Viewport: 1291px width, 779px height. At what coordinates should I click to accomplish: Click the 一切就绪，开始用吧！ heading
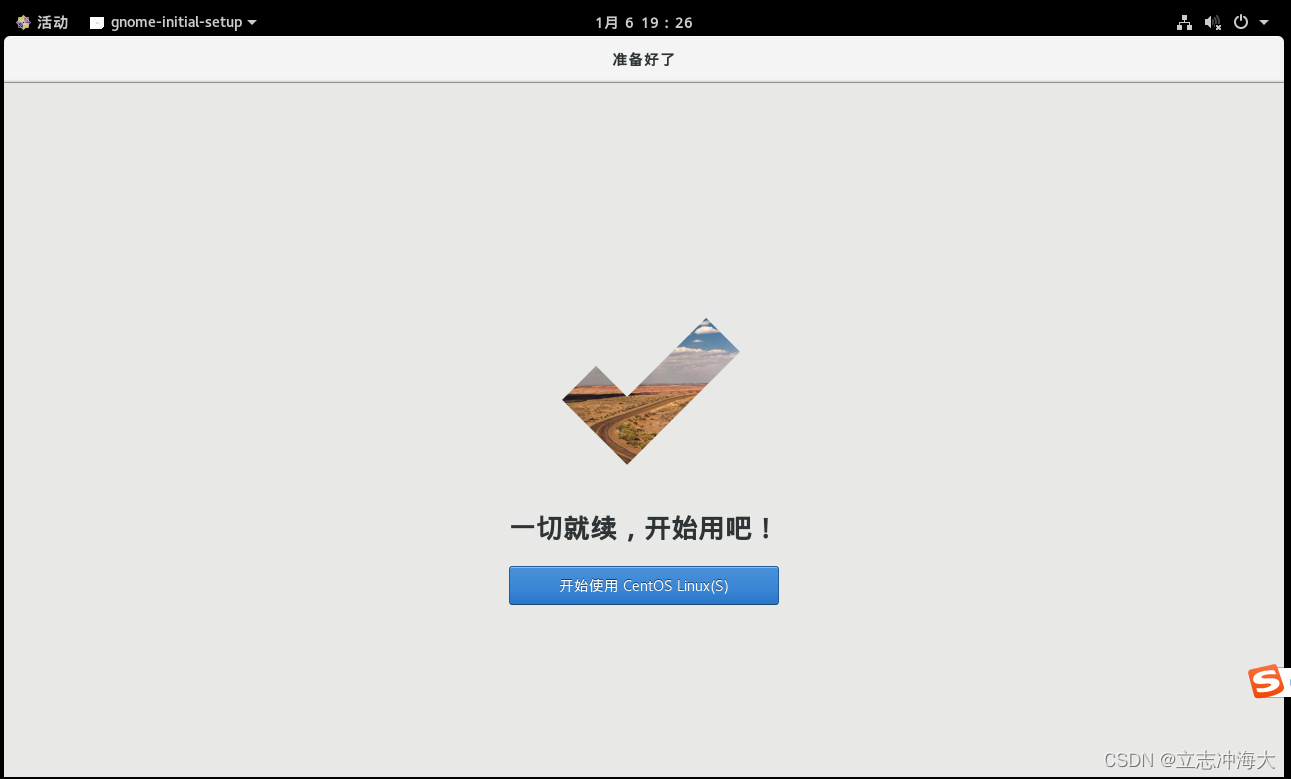[644, 528]
